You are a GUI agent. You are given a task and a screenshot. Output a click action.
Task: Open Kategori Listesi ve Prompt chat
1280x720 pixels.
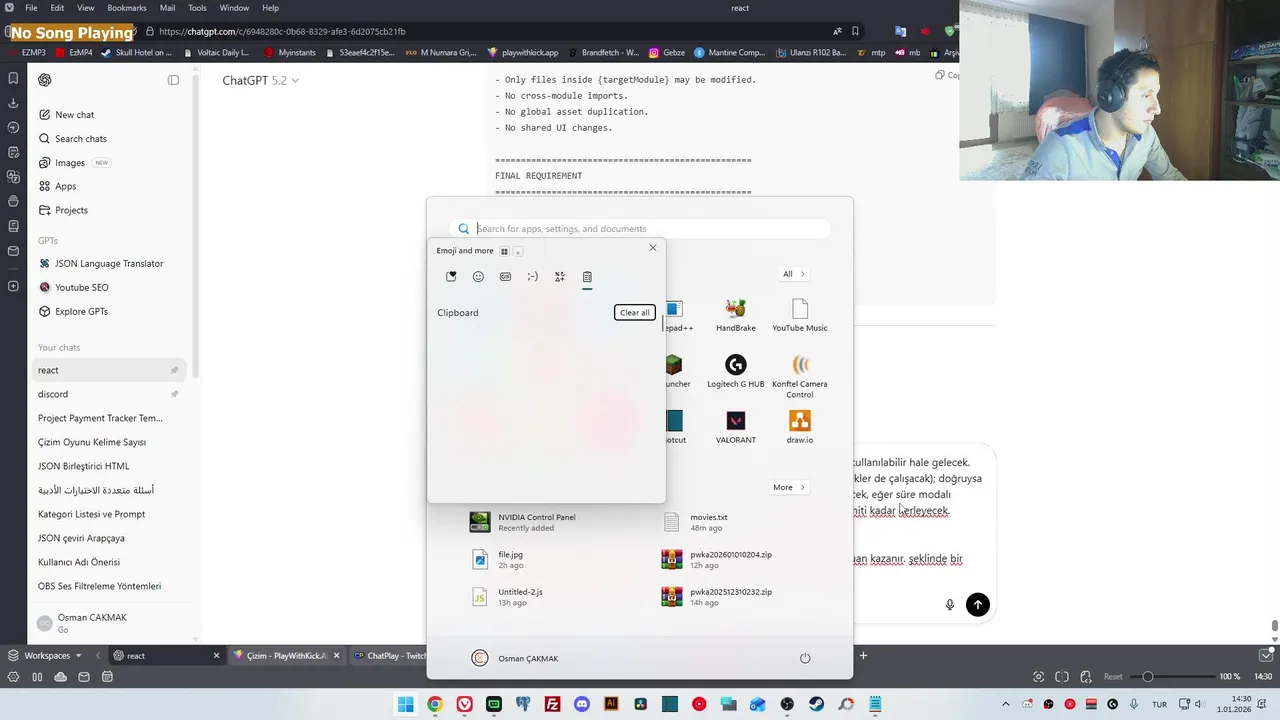tap(110, 514)
